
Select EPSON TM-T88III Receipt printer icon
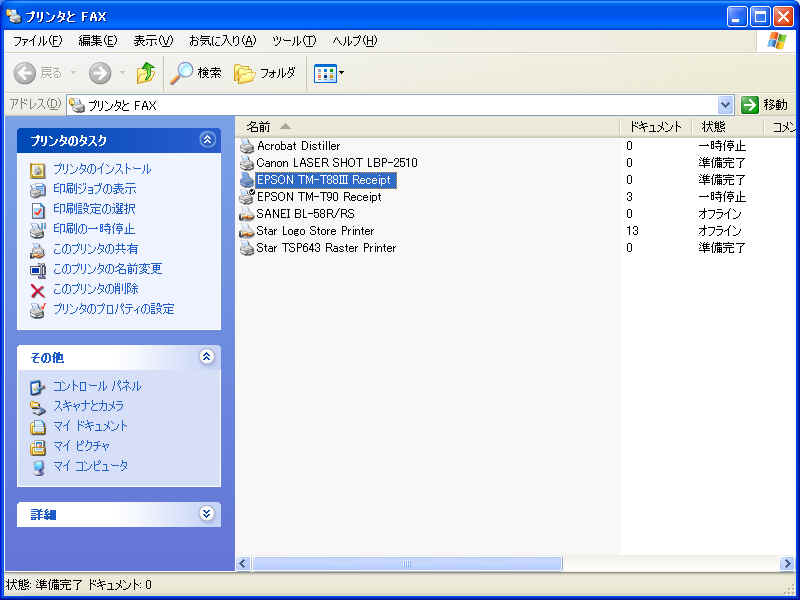pos(247,180)
